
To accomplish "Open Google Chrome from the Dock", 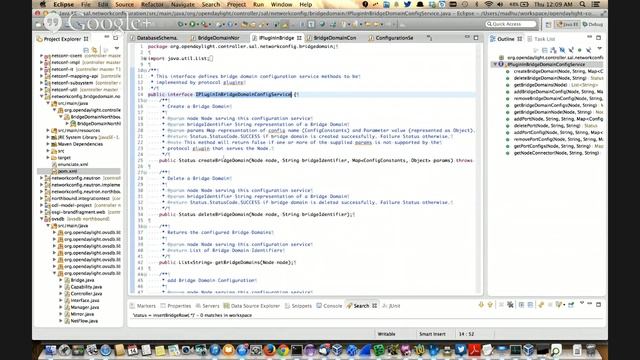I will (283, 350).
